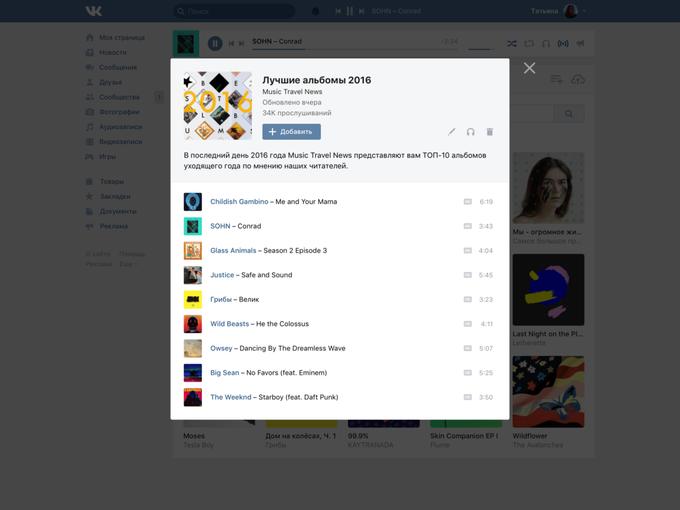Open the notifications bell icon
680x510 pixels.
[x=315, y=11]
